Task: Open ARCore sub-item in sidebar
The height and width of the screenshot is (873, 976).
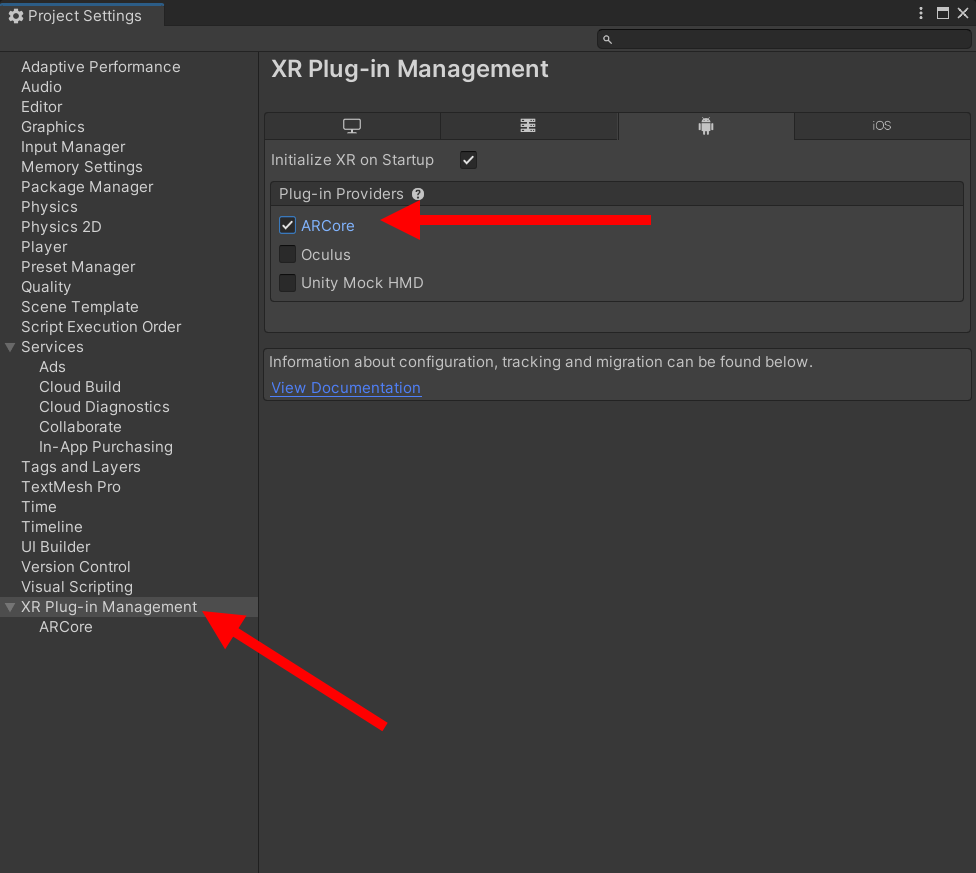Action: pyautogui.click(x=65, y=627)
